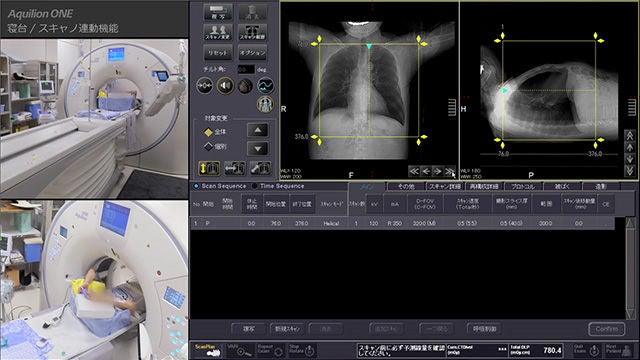Select the vertical range adjust icon with yellow arrow
The image size is (640, 360).
coord(209,168)
